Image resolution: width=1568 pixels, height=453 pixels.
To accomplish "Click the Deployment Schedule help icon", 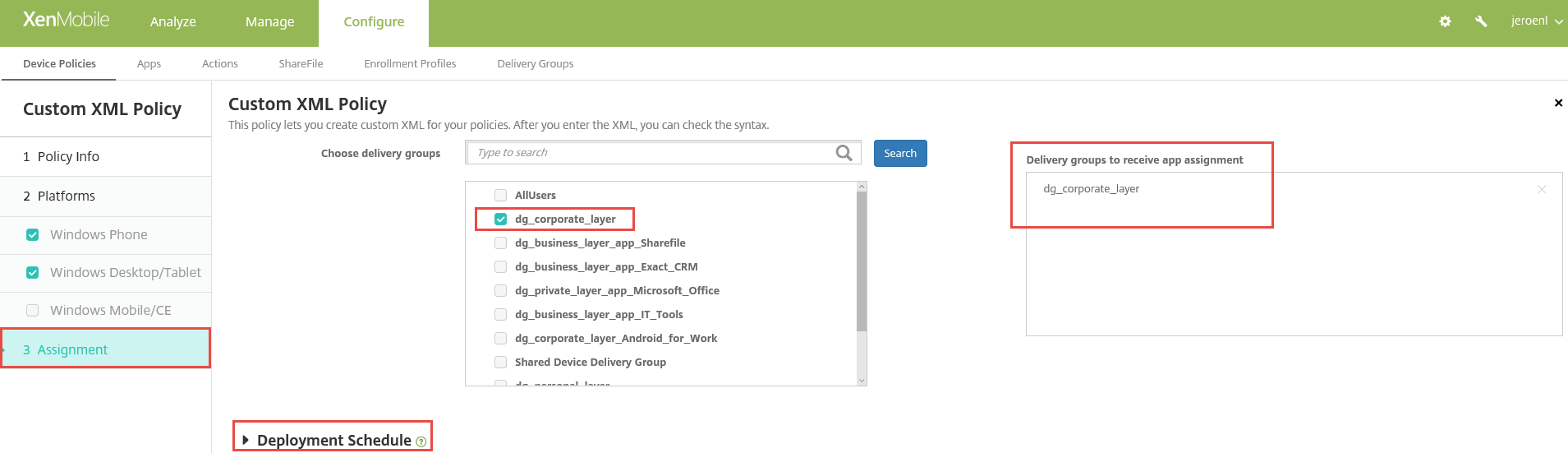I will [x=421, y=441].
